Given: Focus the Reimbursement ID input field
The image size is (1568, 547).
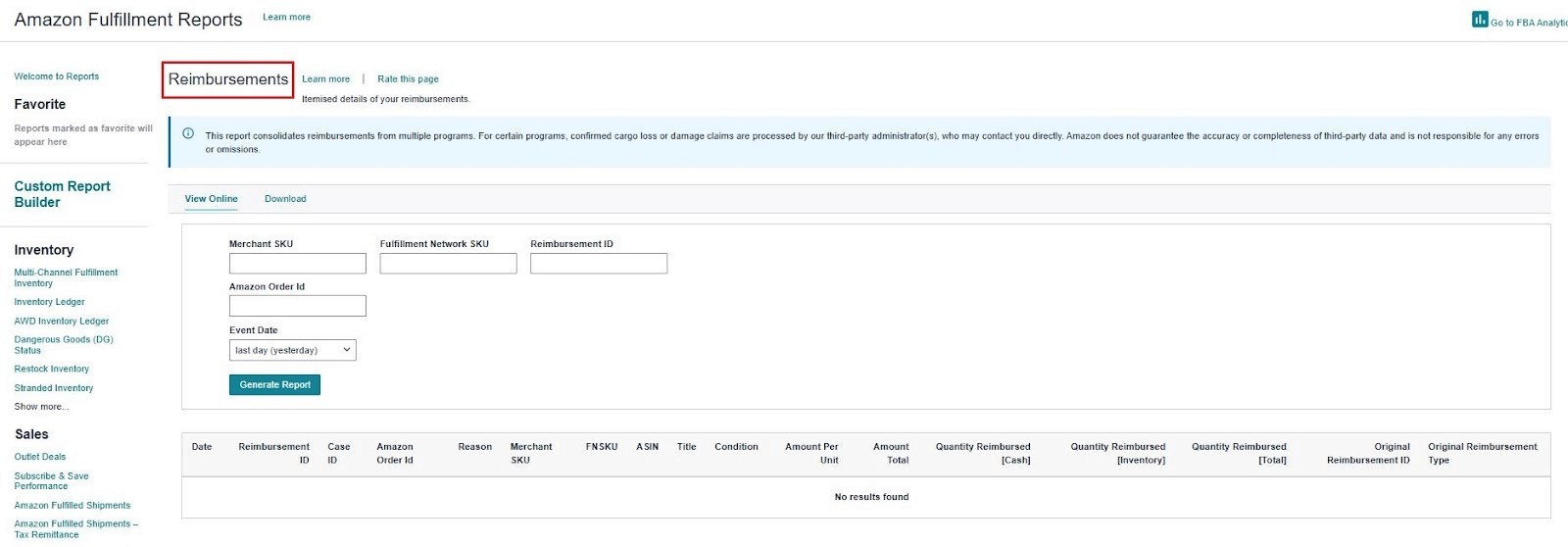Looking at the screenshot, I should 599,264.
